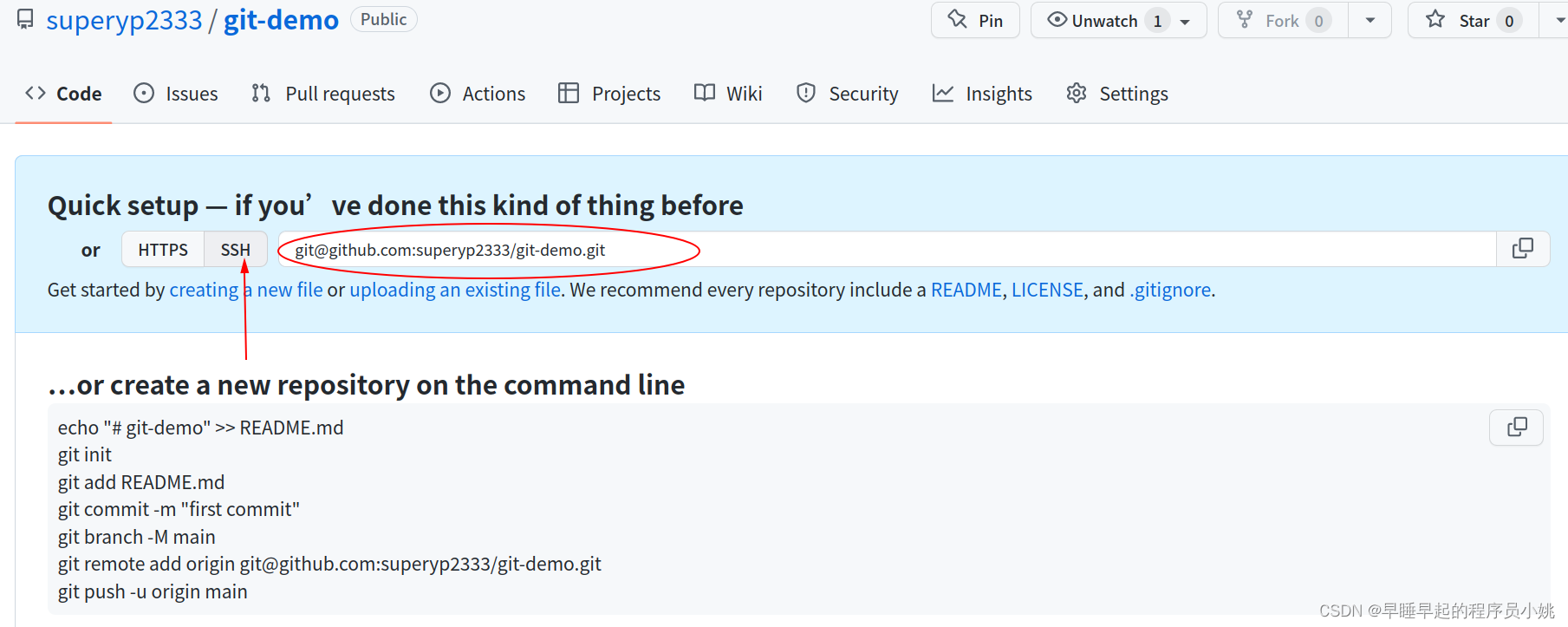
Task: Copy the clone URL to clipboard
Action: click(x=1523, y=250)
